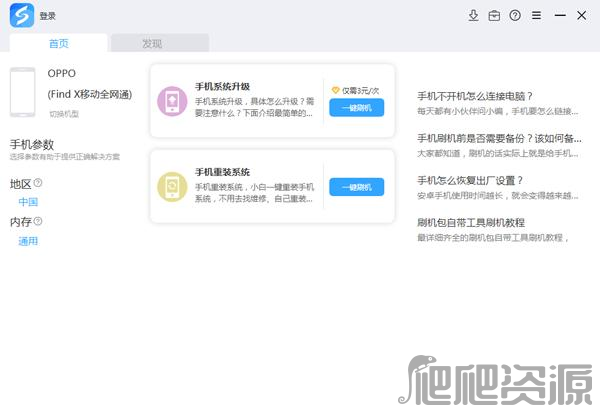The image size is (600, 416).
Task: Click the pink system upgrade icon
Action: [x=172, y=101]
